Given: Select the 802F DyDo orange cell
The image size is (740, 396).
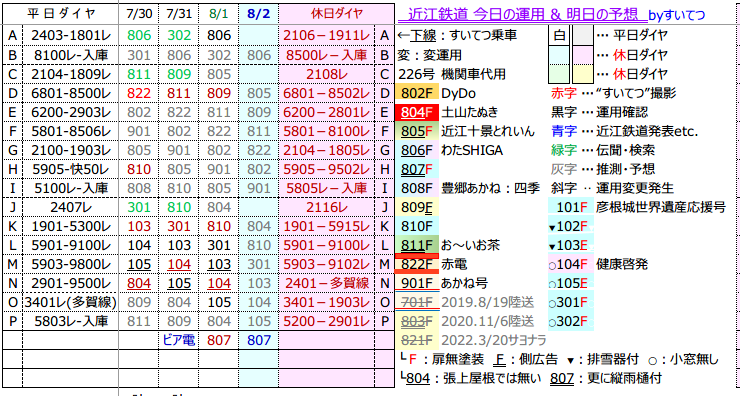Looking at the screenshot, I should pyautogui.click(x=417, y=93).
